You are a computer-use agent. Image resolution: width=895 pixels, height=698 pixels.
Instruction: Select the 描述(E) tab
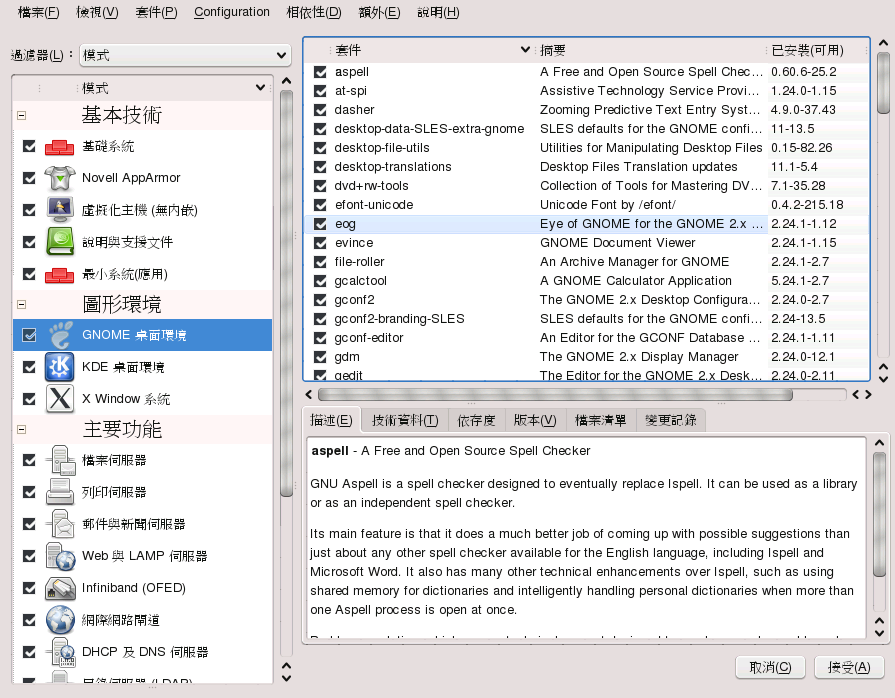click(331, 420)
